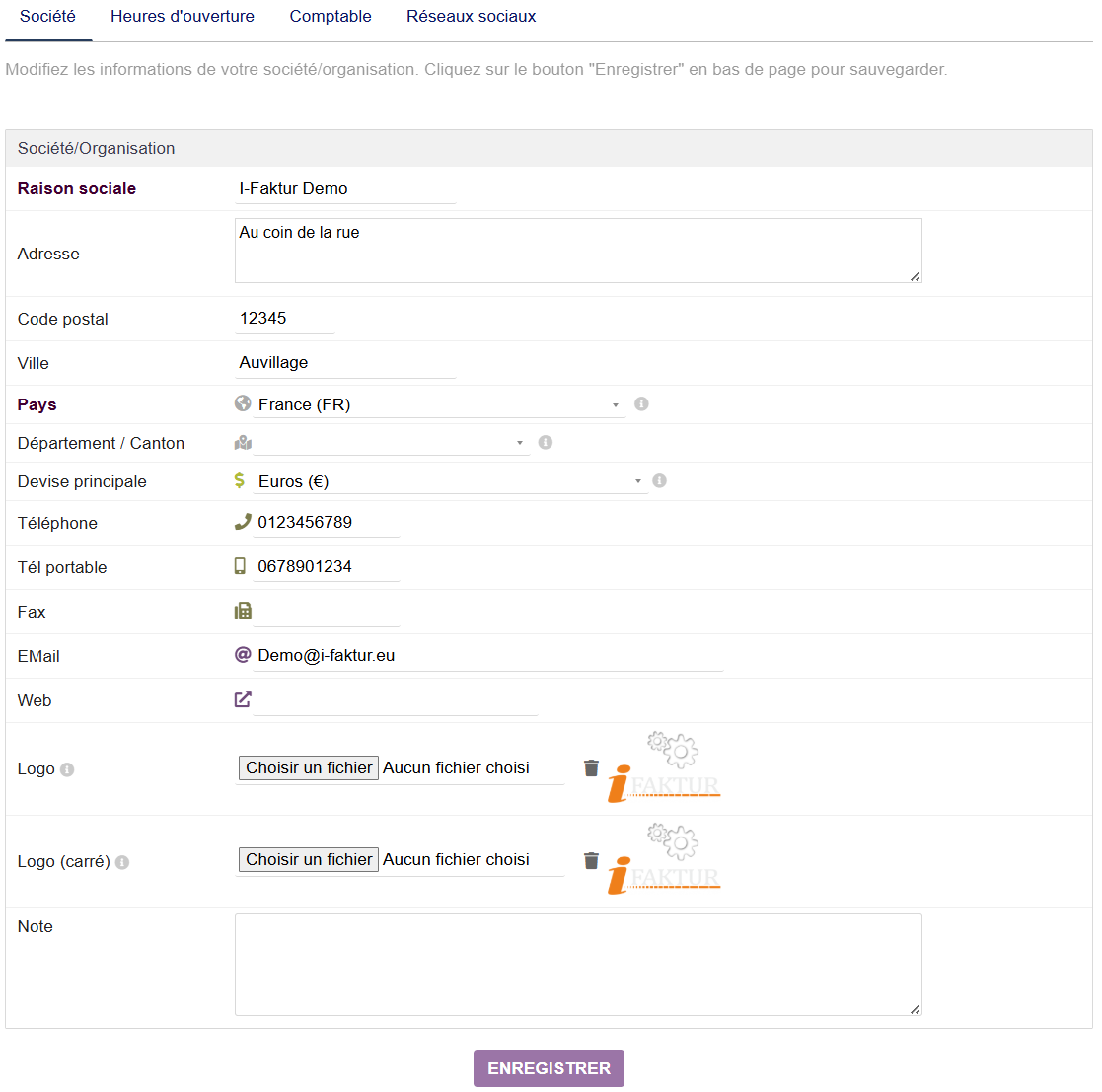The width and height of the screenshot is (1102, 1092).
Task: Click the info icon beside Département / Canton
Action: click(x=546, y=443)
